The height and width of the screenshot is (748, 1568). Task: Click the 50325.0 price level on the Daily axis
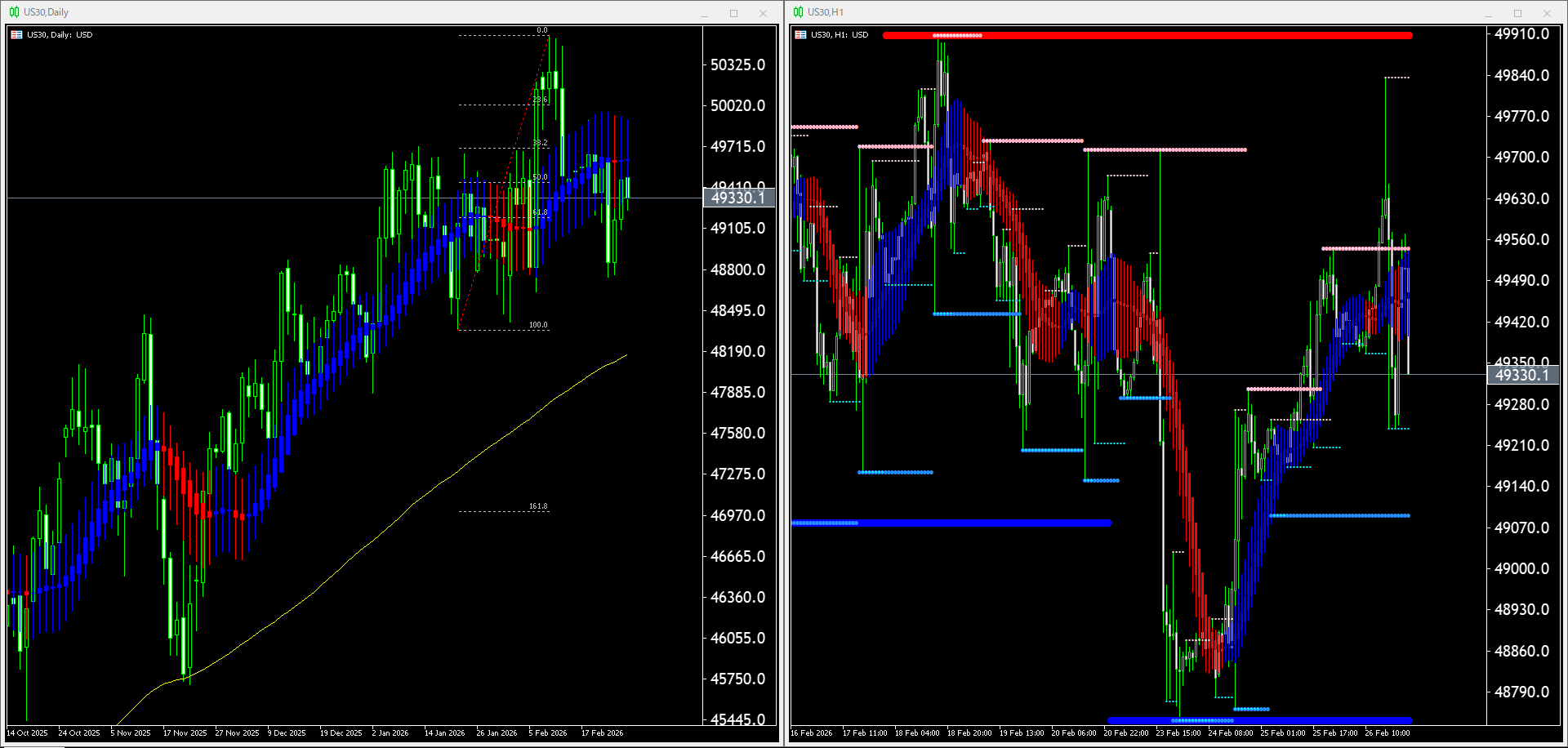(x=738, y=65)
